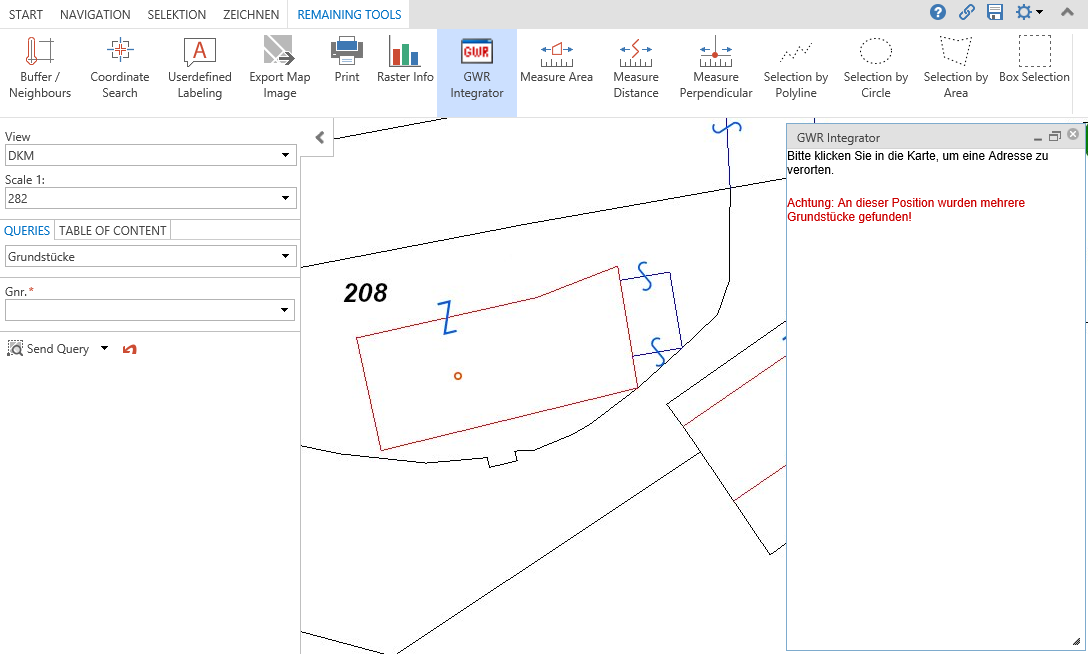Switch to the TABLE OF CONTENT tab
Screen dimensions: 1088x654
point(112,230)
